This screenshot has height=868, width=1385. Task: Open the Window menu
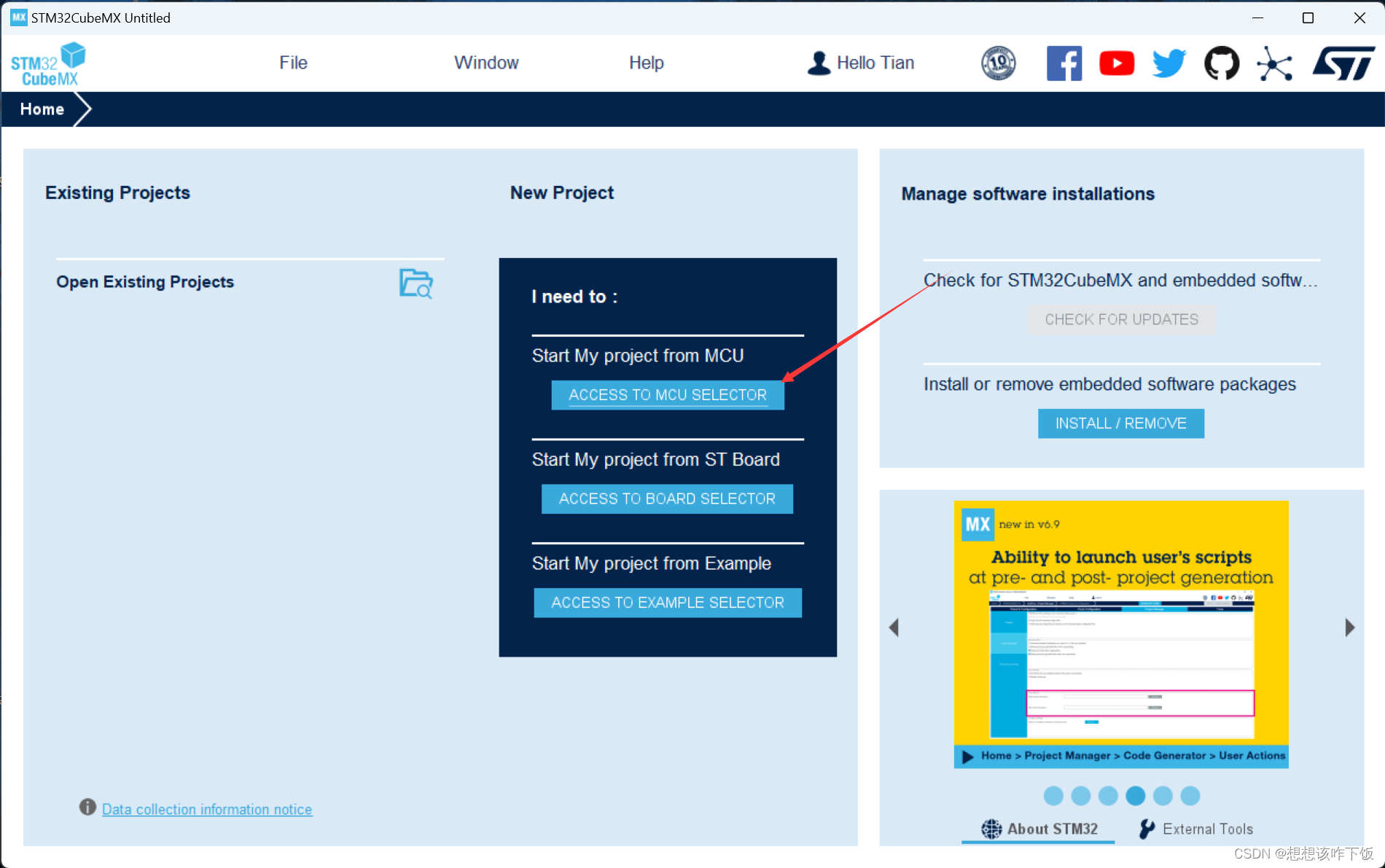pos(486,63)
